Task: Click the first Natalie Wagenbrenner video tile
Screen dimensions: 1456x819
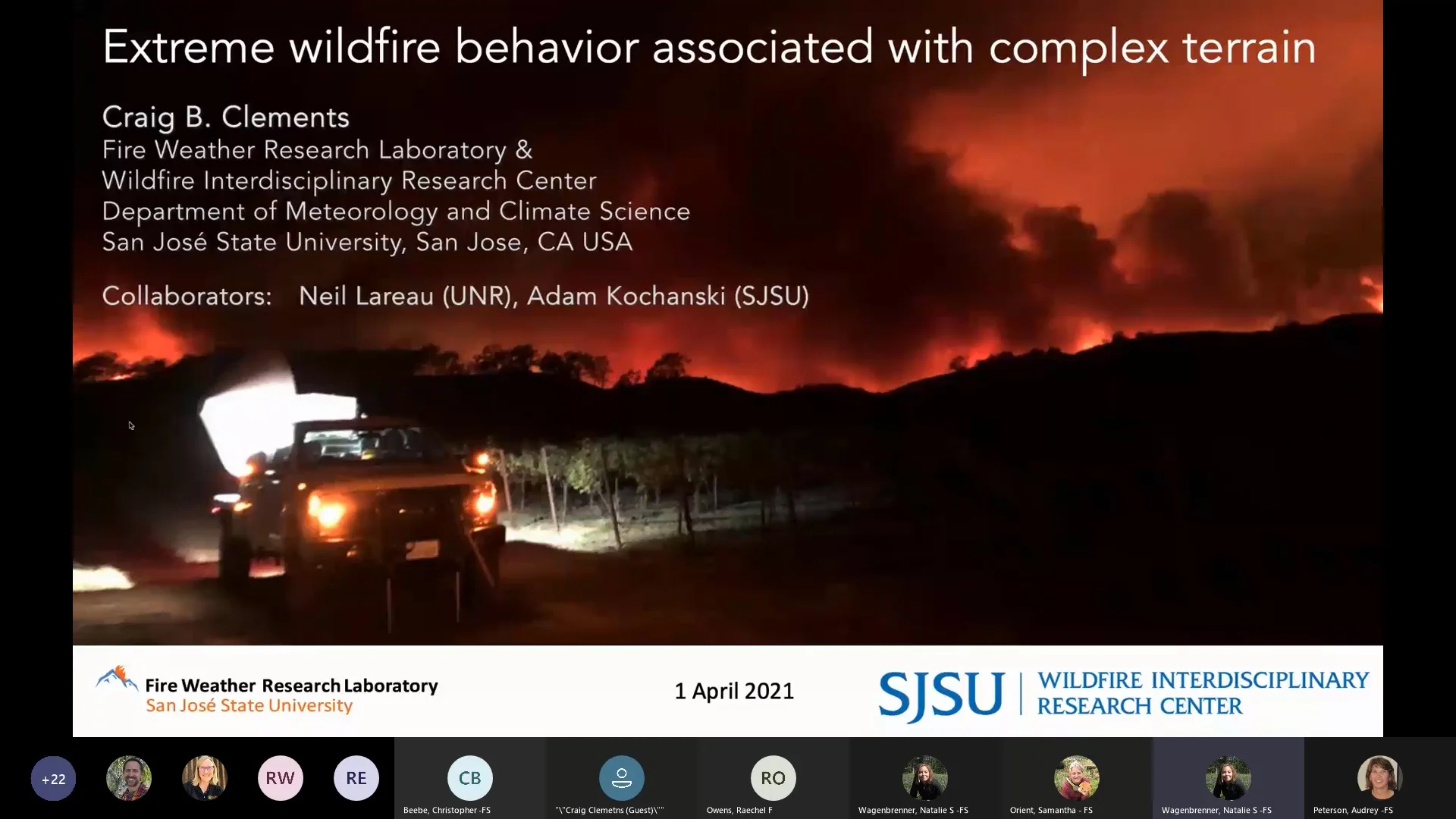Action: pos(925,779)
